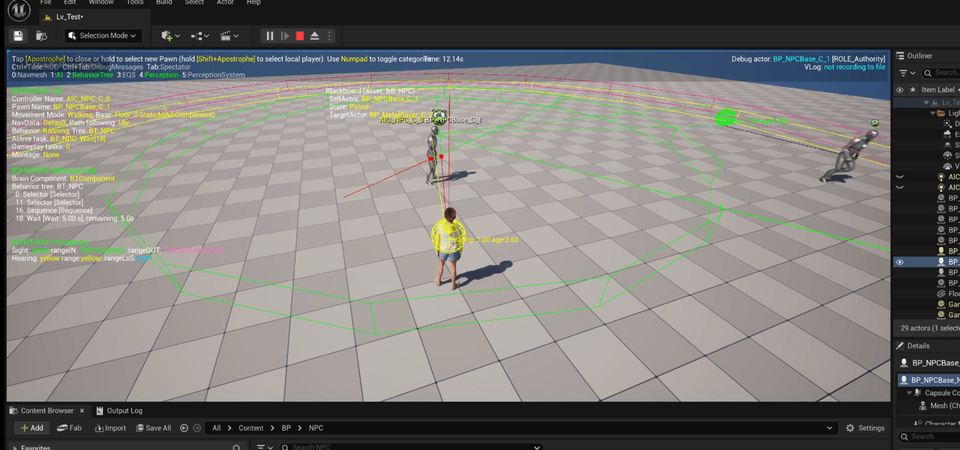This screenshot has height=450, width=960.
Task: Open the Tools menu
Action: 135,2
